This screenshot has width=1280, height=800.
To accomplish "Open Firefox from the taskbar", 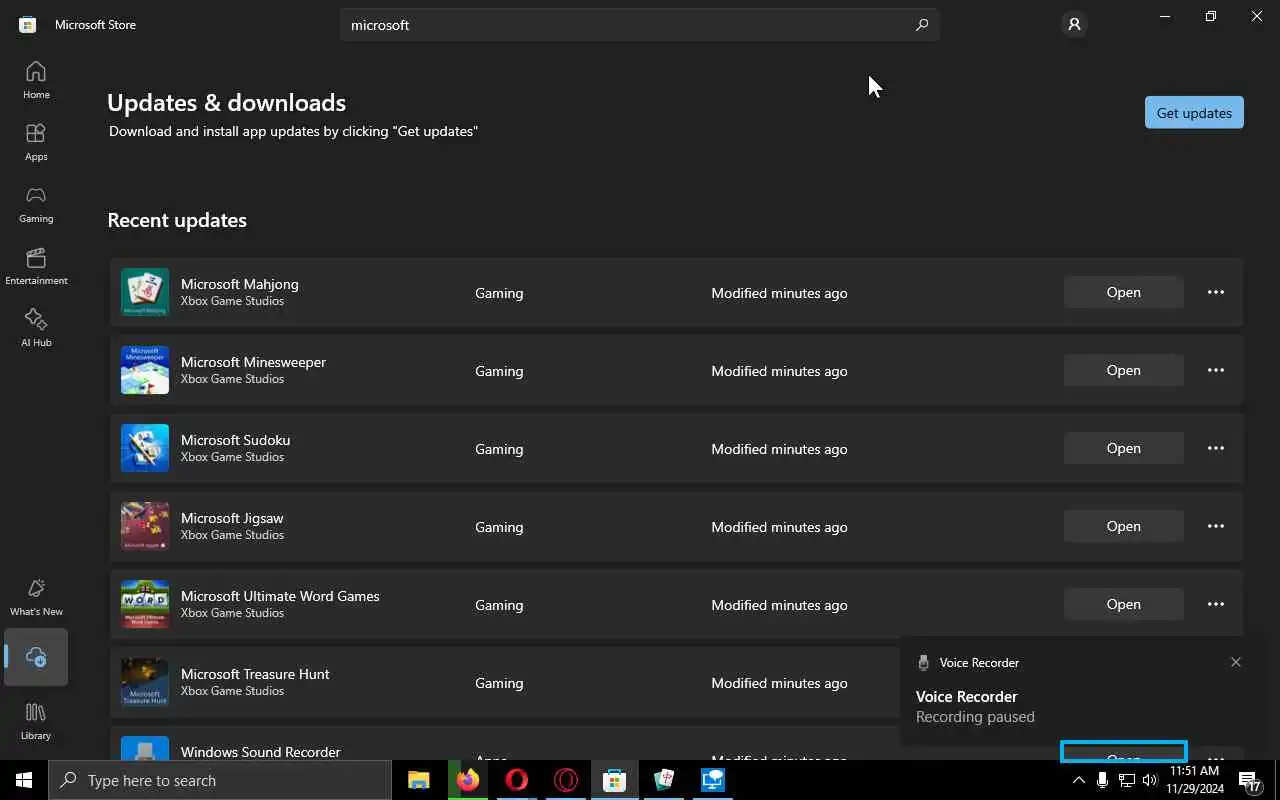I will tap(468, 780).
